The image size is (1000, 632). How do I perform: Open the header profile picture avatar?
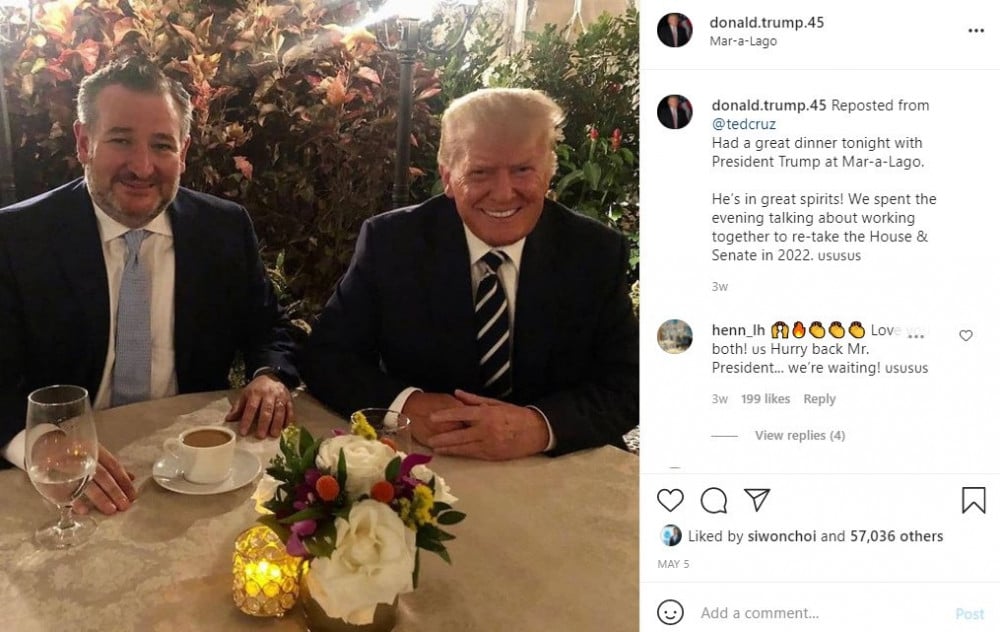point(675,31)
